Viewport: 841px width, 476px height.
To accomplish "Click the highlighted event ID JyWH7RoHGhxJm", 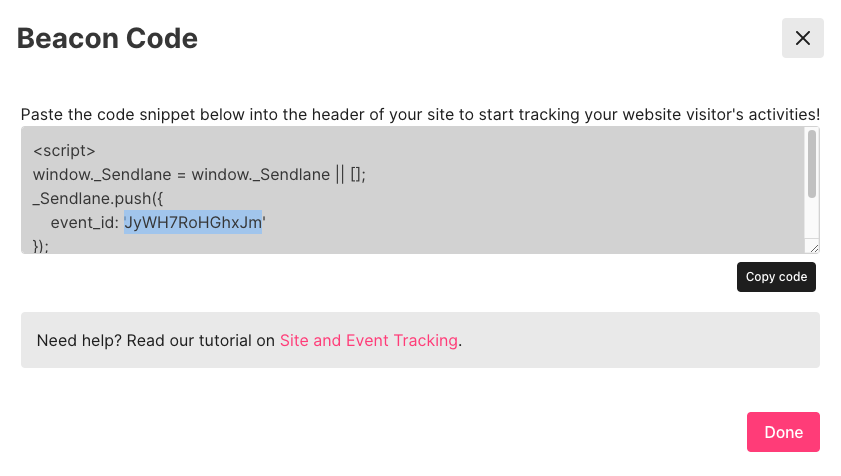I will click(193, 222).
